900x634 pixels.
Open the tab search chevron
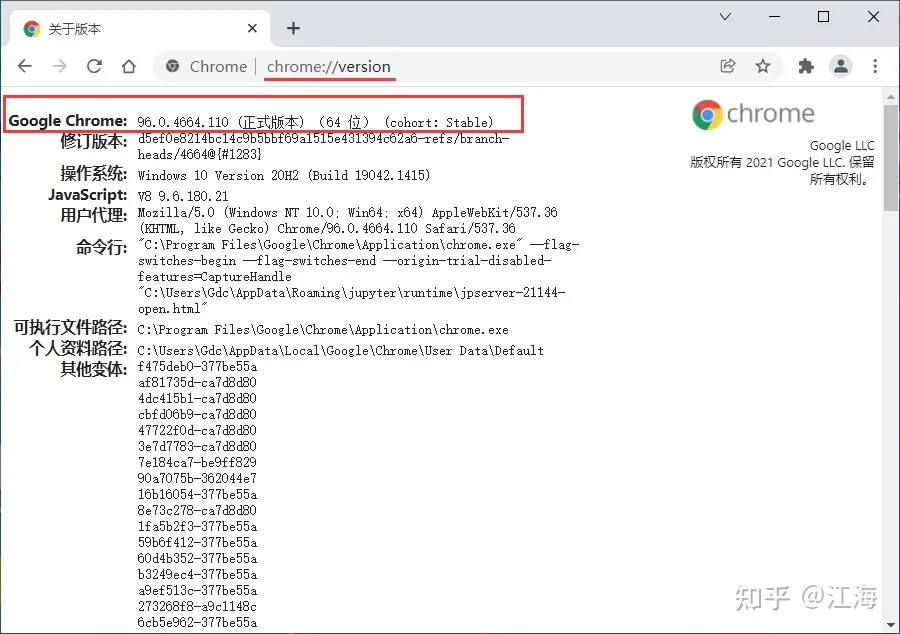[726, 17]
